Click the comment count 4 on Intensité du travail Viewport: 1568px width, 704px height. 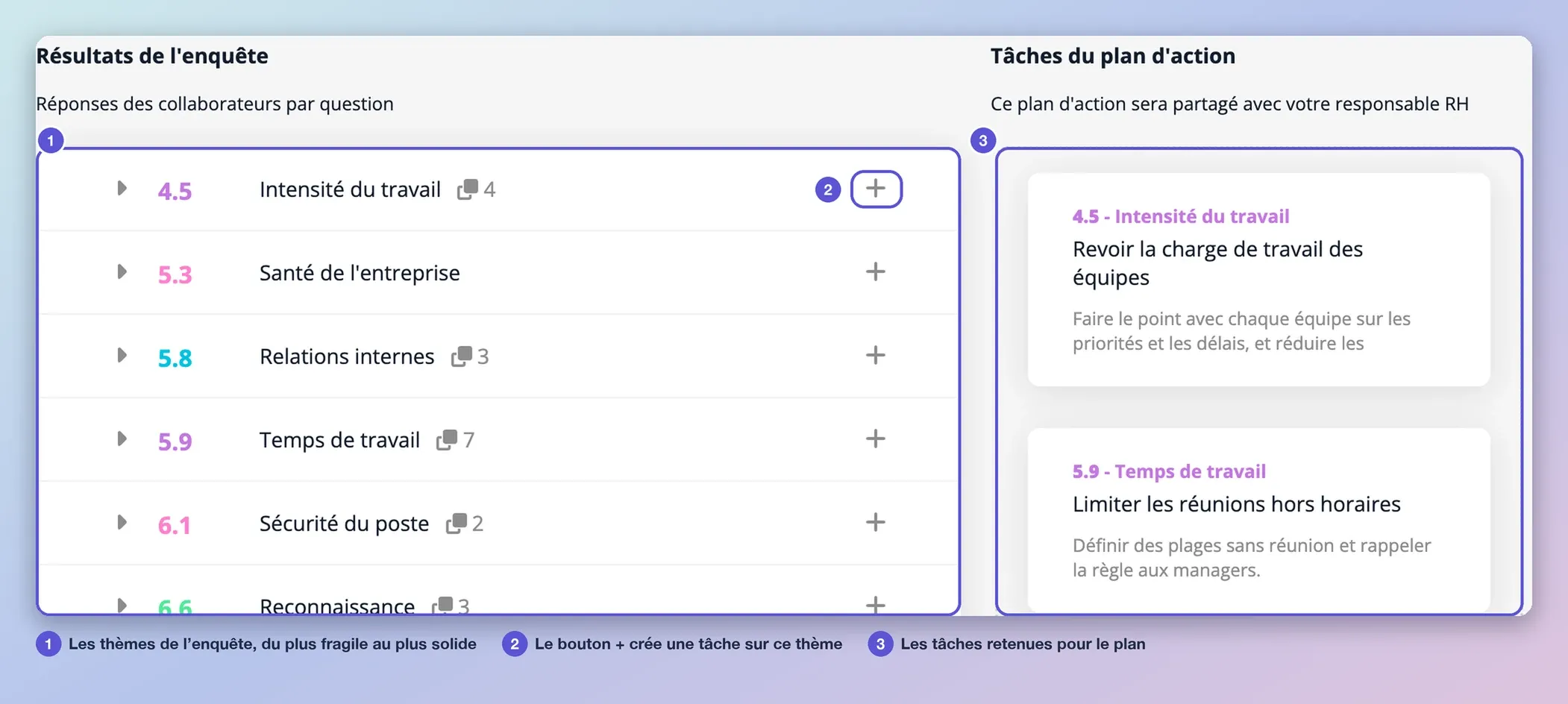tap(489, 189)
